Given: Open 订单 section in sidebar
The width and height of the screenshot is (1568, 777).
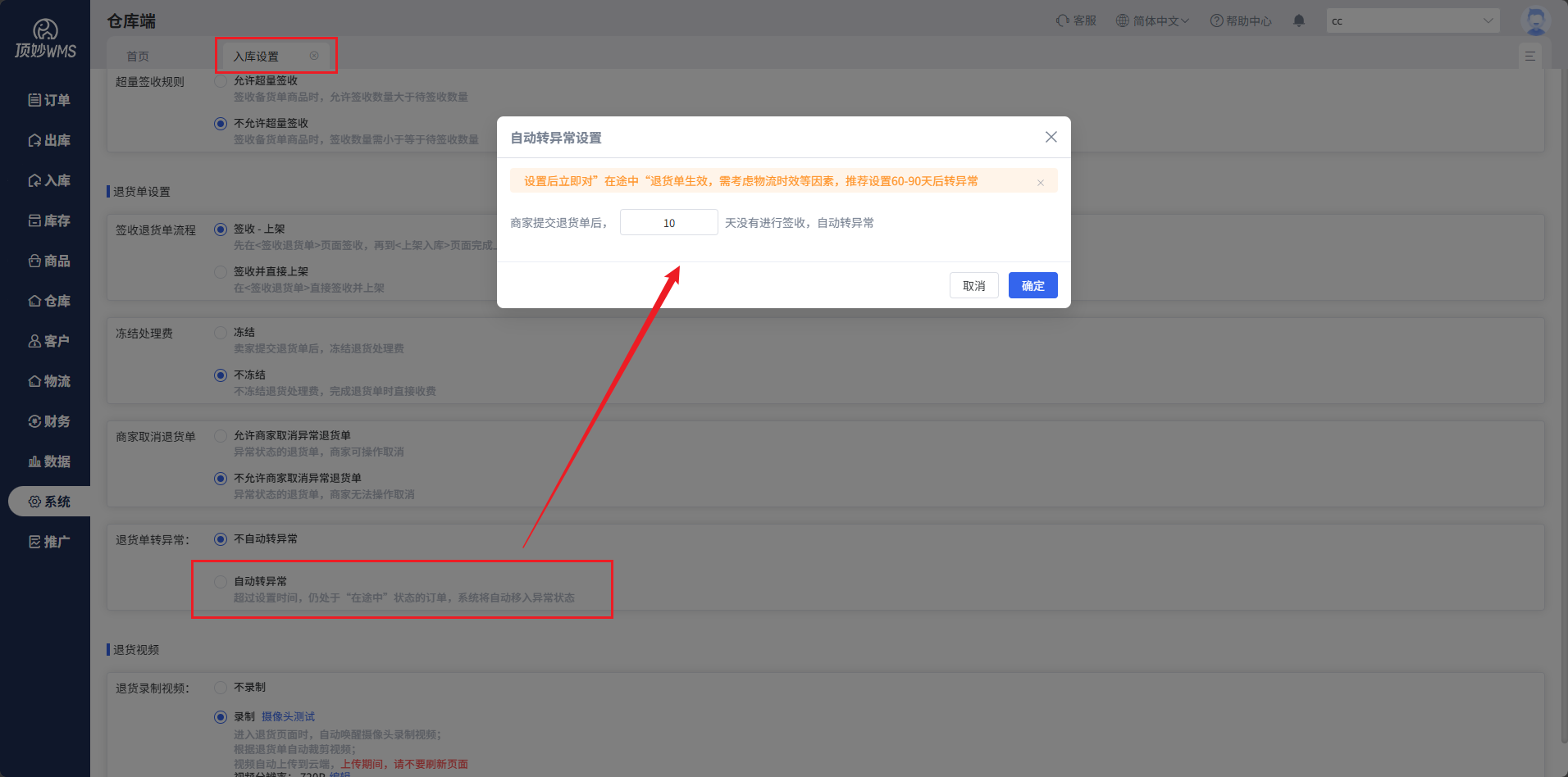Looking at the screenshot, I should point(49,100).
